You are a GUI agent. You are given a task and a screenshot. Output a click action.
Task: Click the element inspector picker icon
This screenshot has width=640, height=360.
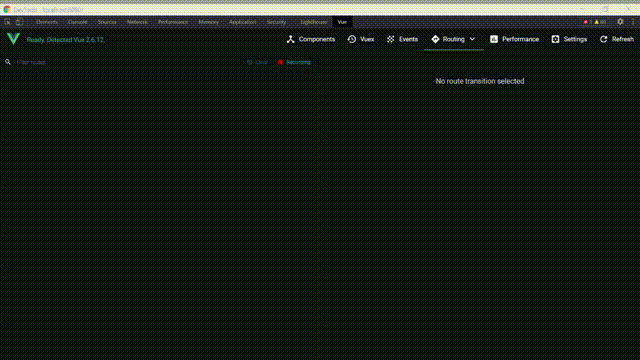click(x=7, y=22)
